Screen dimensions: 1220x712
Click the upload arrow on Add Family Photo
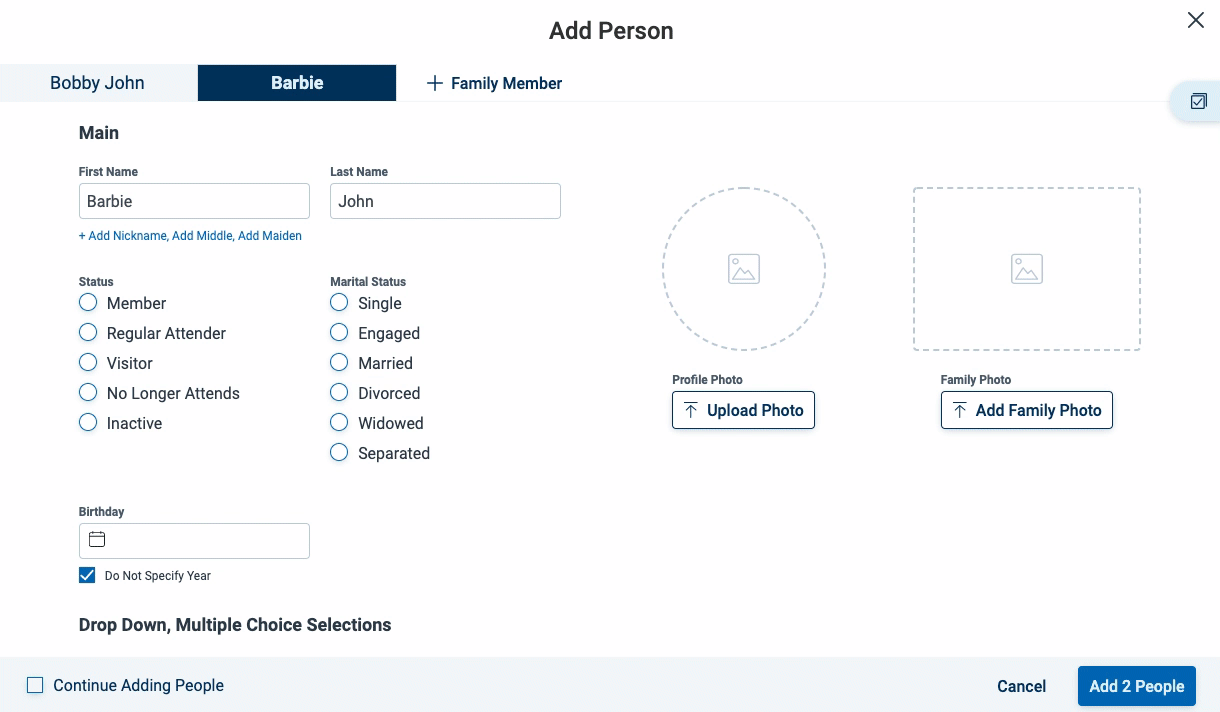click(x=960, y=410)
